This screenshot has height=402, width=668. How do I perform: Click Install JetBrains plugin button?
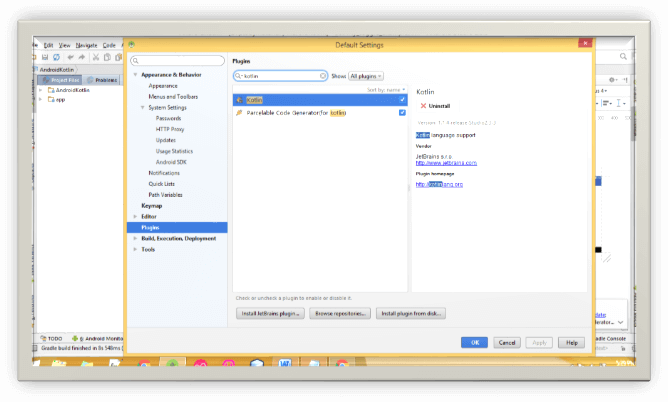[271, 314]
